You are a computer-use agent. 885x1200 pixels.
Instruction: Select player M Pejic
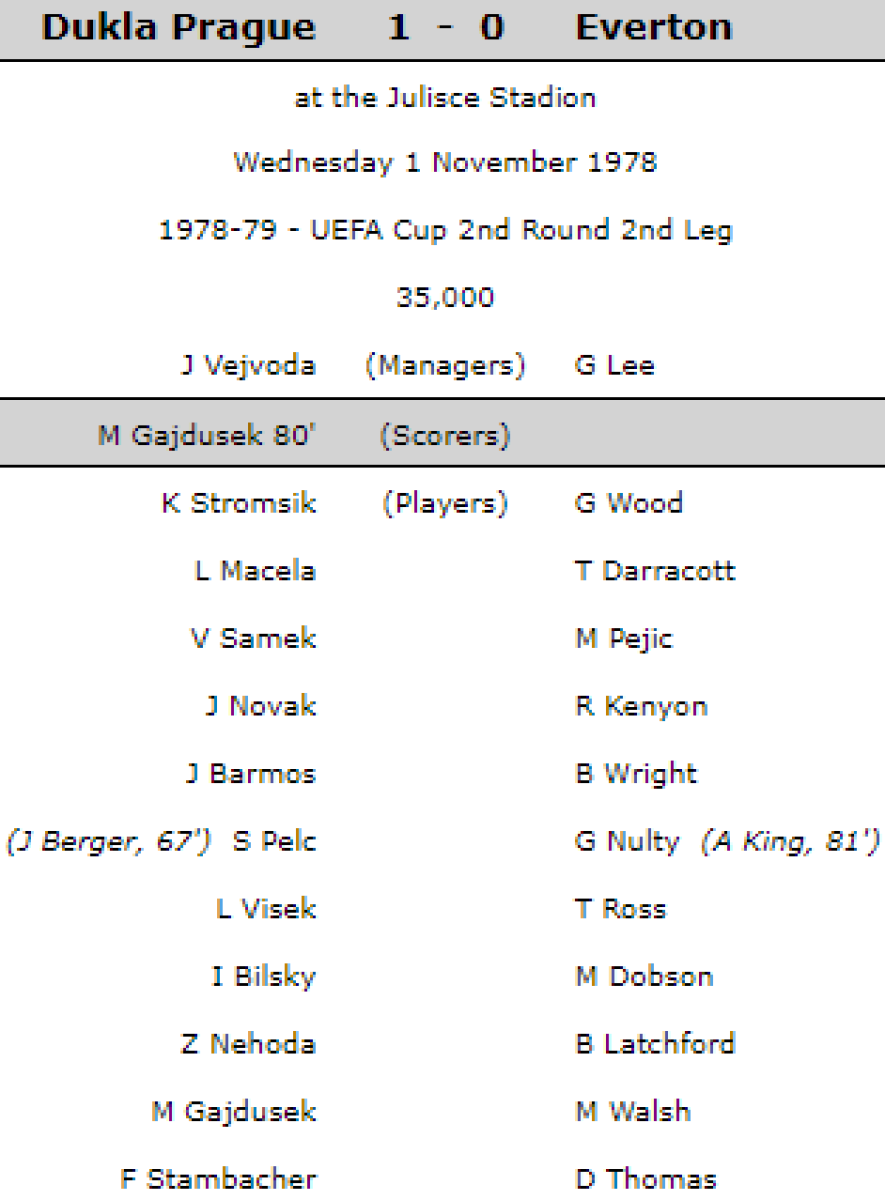pos(624,639)
